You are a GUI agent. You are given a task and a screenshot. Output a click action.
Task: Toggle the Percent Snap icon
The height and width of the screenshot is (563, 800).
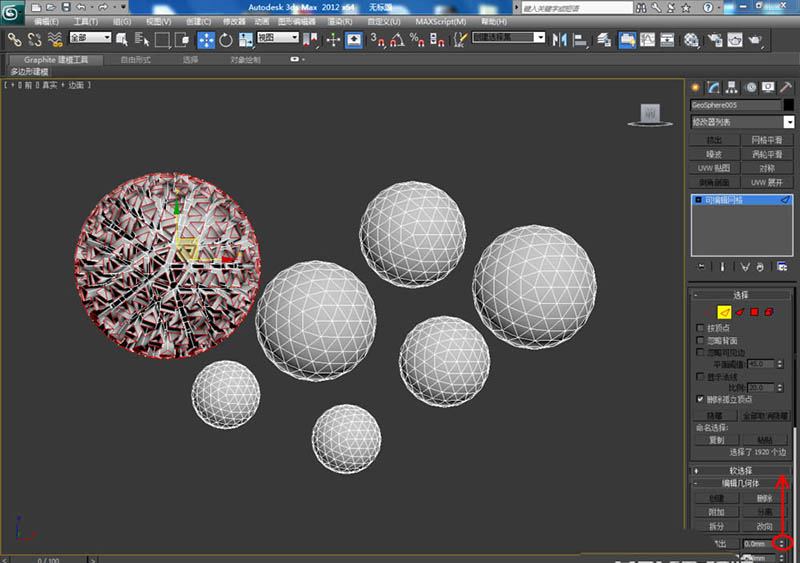[x=417, y=40]
